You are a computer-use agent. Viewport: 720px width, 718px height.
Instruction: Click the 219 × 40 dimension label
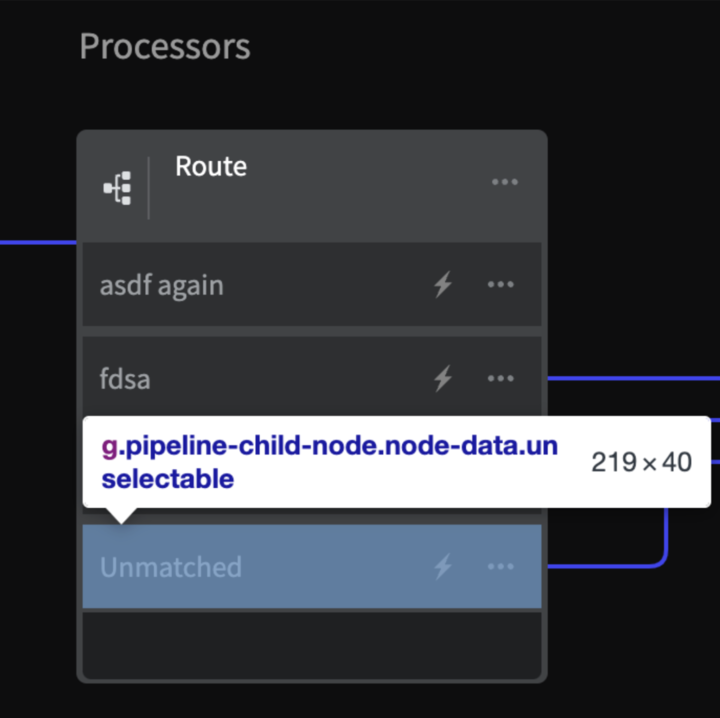coord(641,462)
